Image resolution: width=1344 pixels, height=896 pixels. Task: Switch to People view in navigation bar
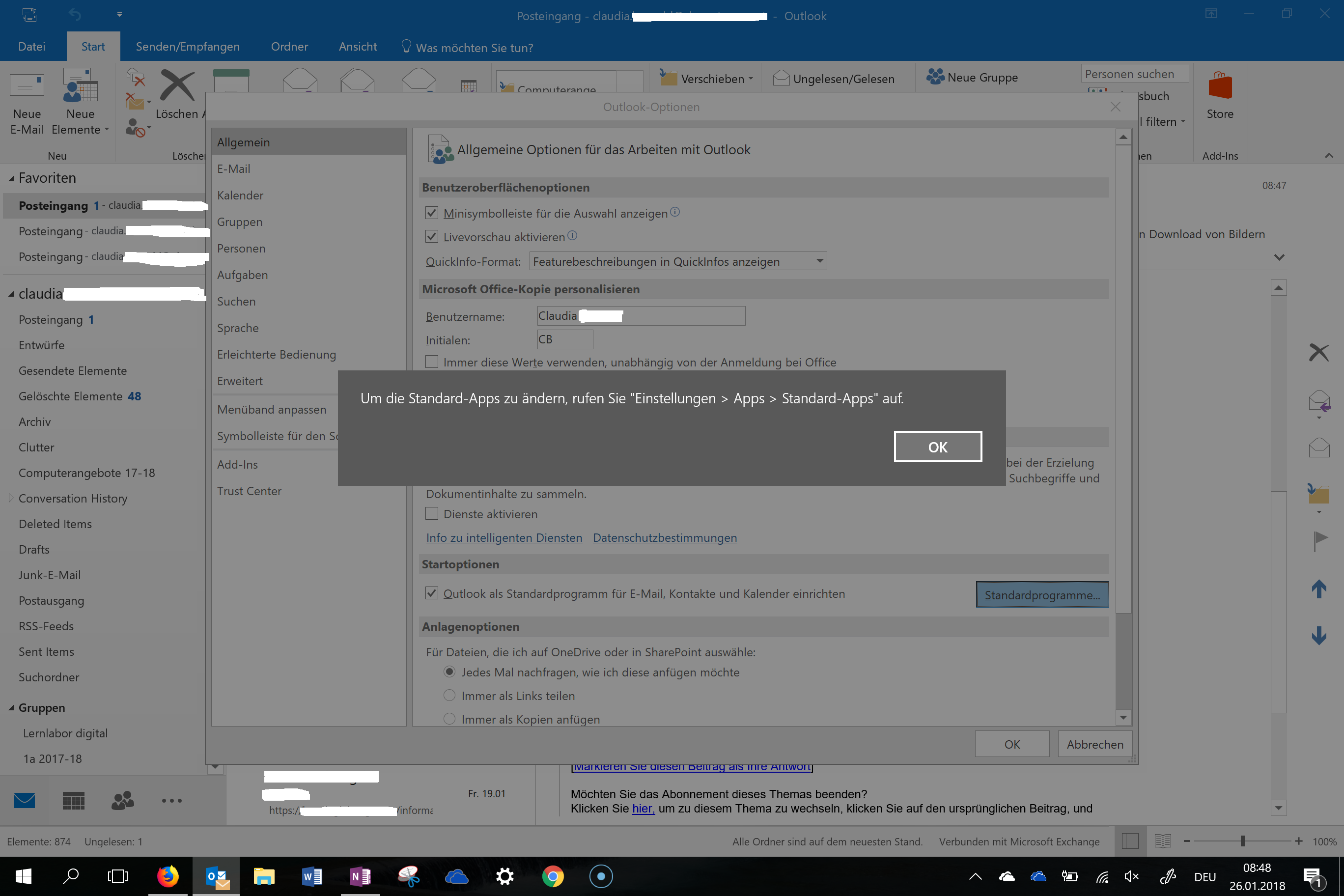point(122,801)
